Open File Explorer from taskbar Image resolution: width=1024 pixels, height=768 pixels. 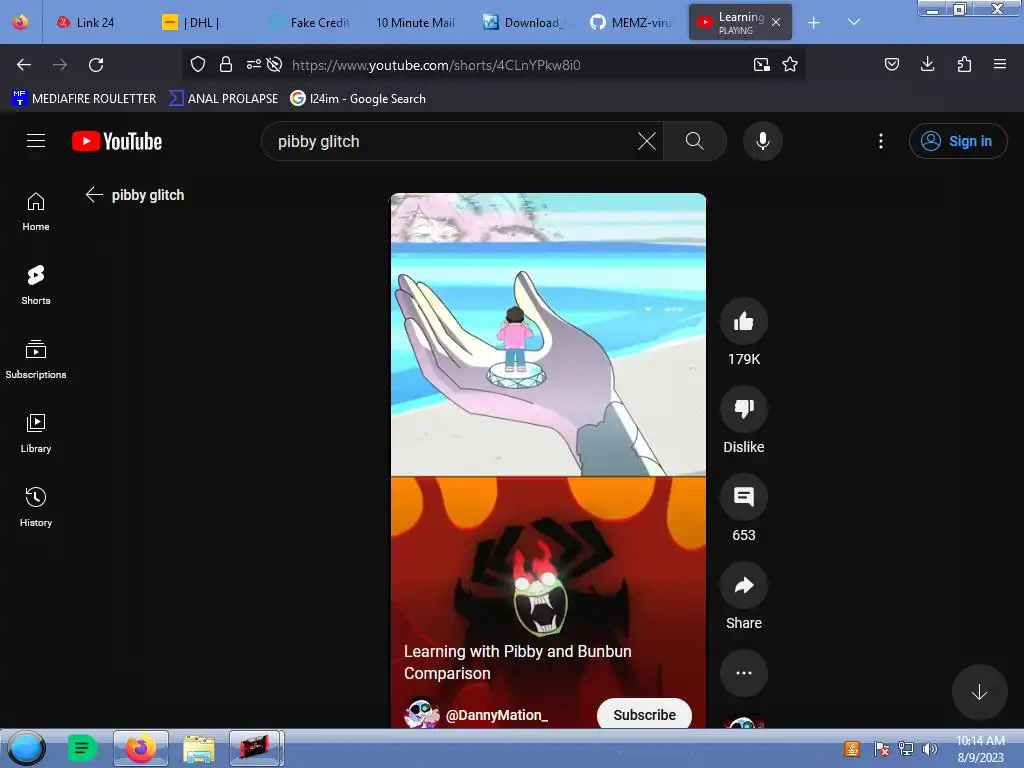(x=199, y=748)
